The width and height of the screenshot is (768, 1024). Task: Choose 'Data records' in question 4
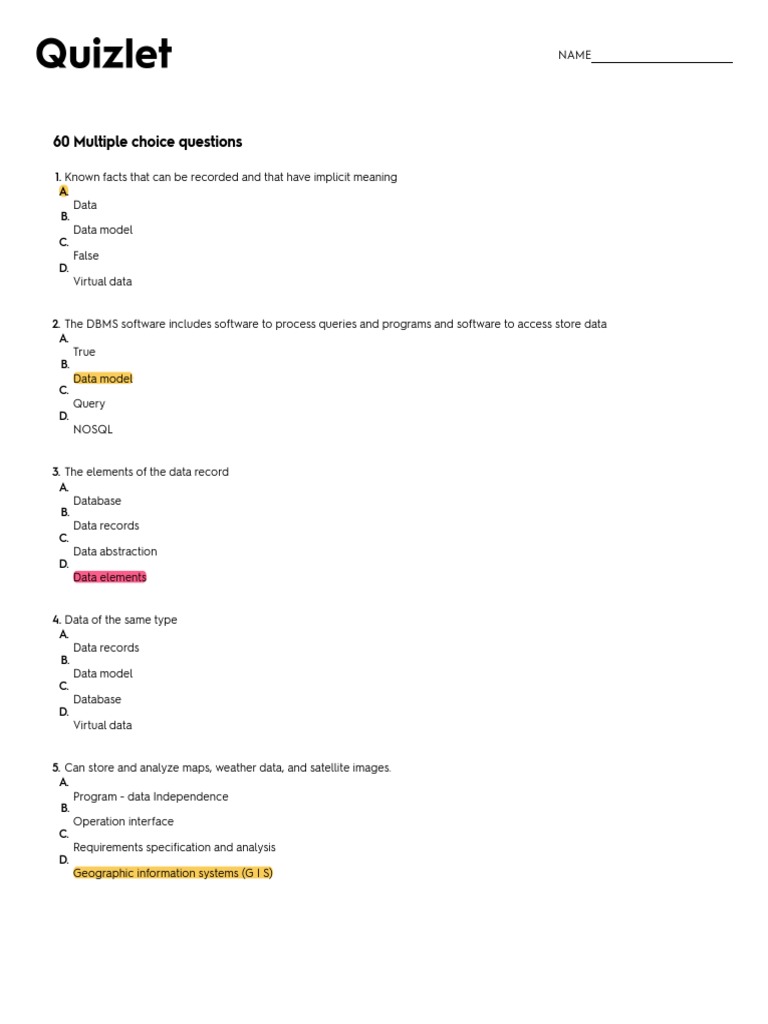coord(106,648)
